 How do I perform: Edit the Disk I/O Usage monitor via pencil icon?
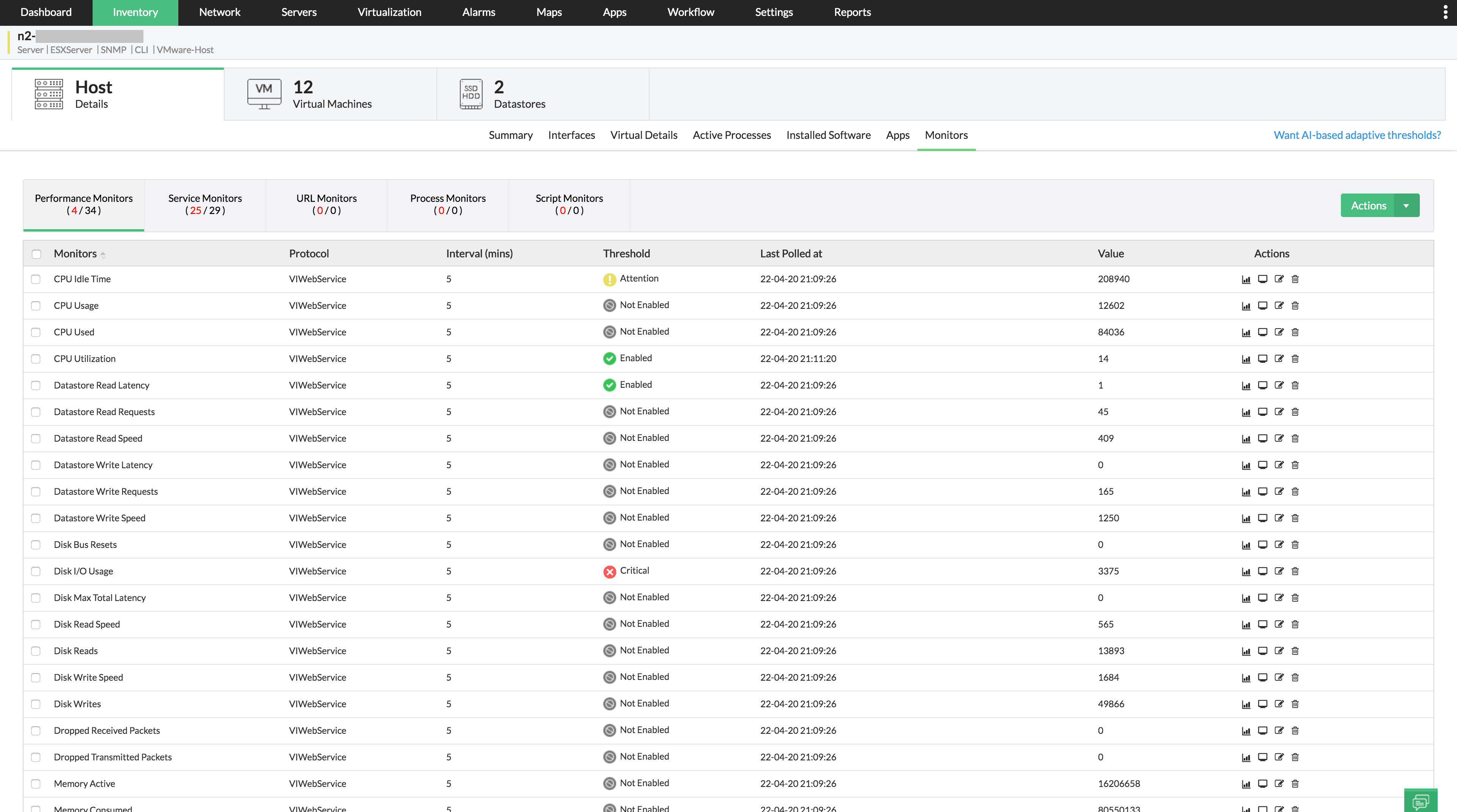1279,571
